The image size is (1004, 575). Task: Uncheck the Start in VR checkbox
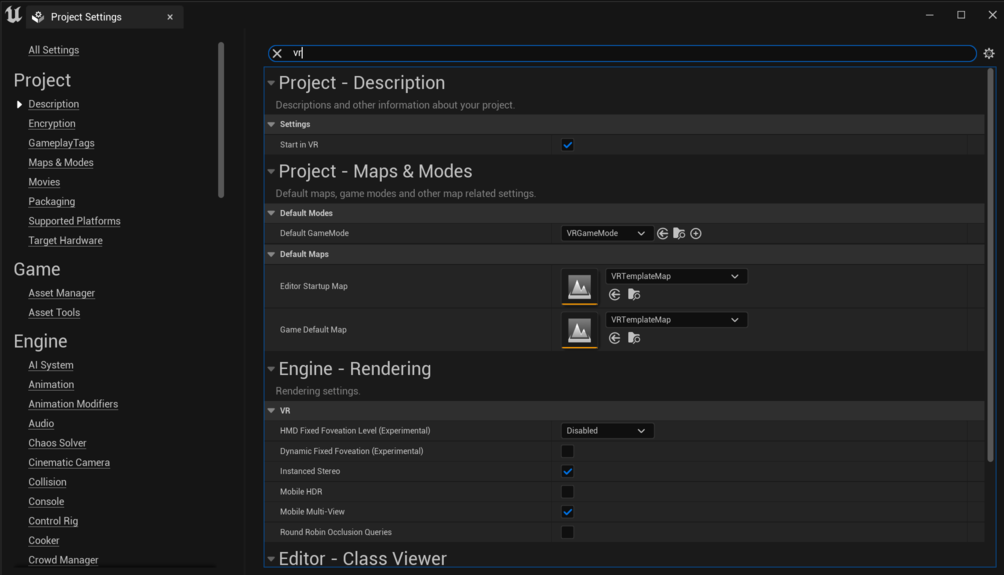pos(567,145)
